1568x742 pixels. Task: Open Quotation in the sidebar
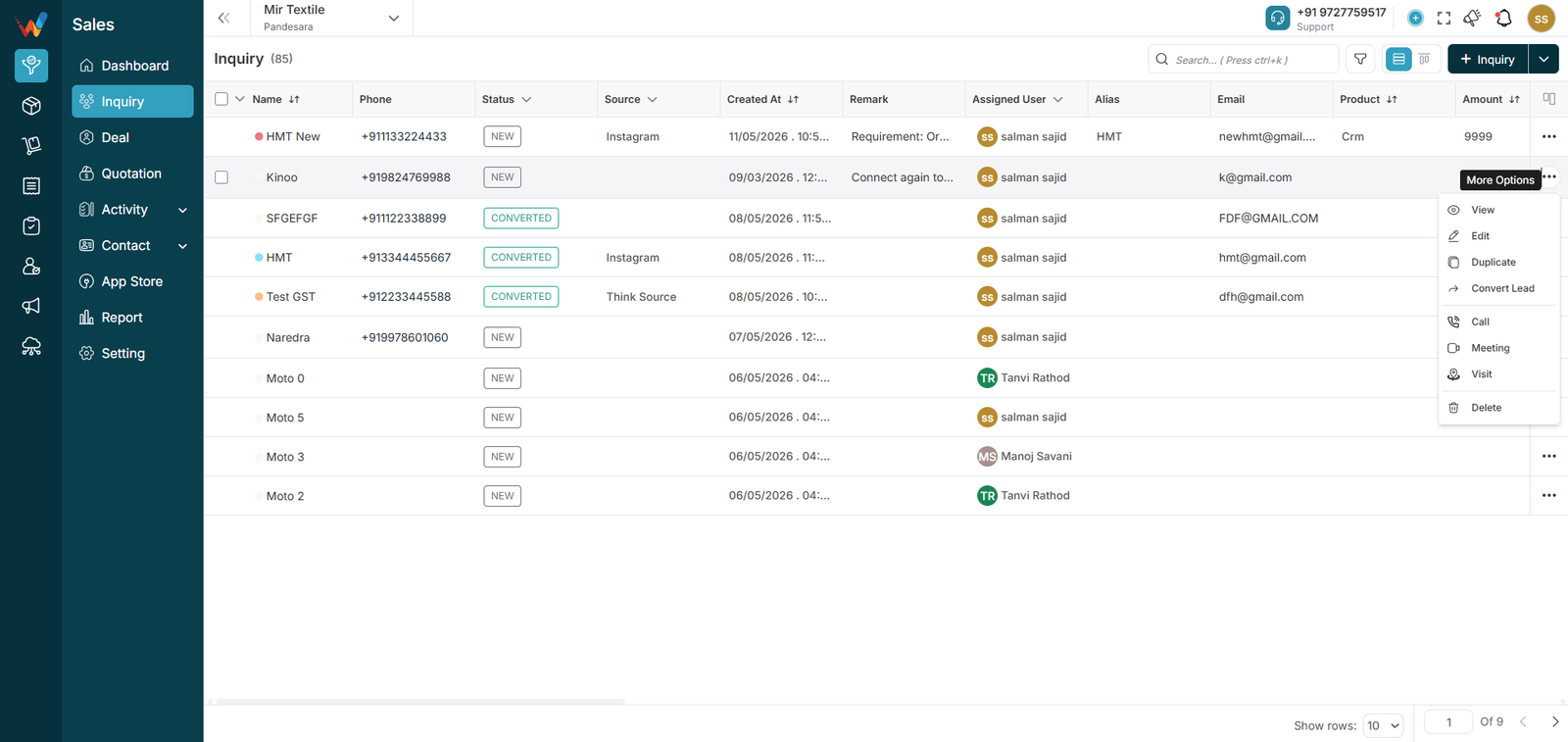132,173
